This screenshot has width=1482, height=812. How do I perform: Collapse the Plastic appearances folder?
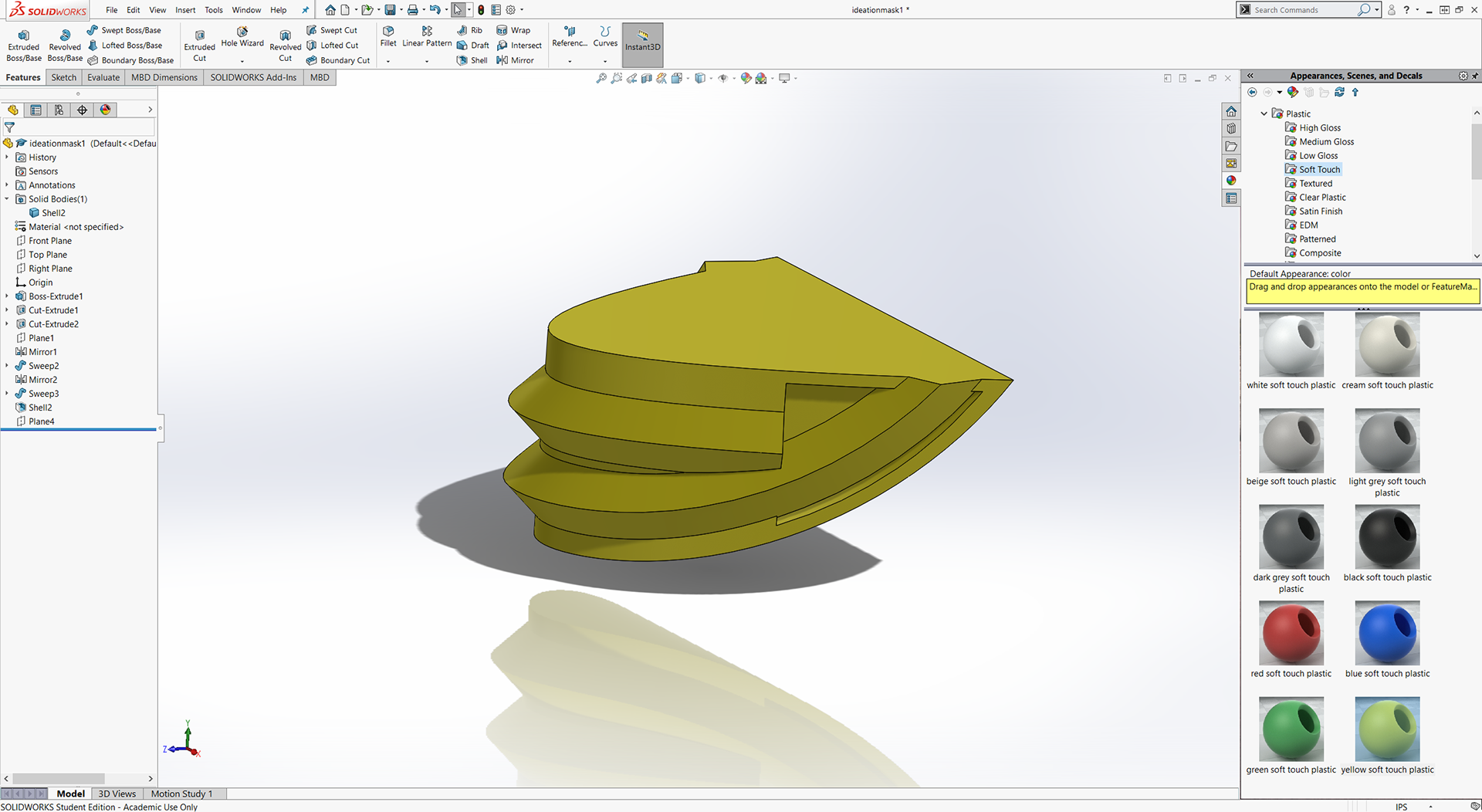coord(1264,113)
